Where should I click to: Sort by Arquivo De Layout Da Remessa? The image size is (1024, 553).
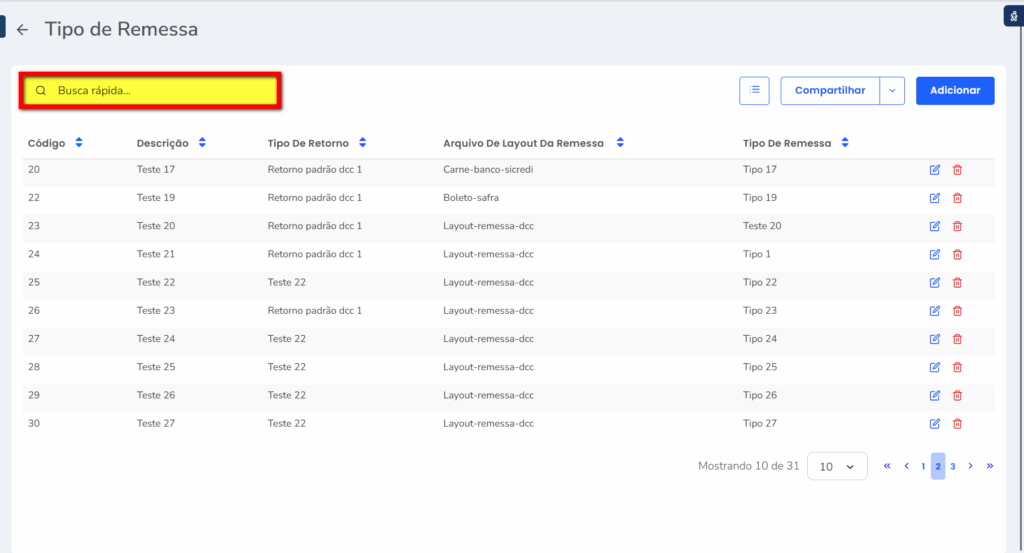(620, 143)
